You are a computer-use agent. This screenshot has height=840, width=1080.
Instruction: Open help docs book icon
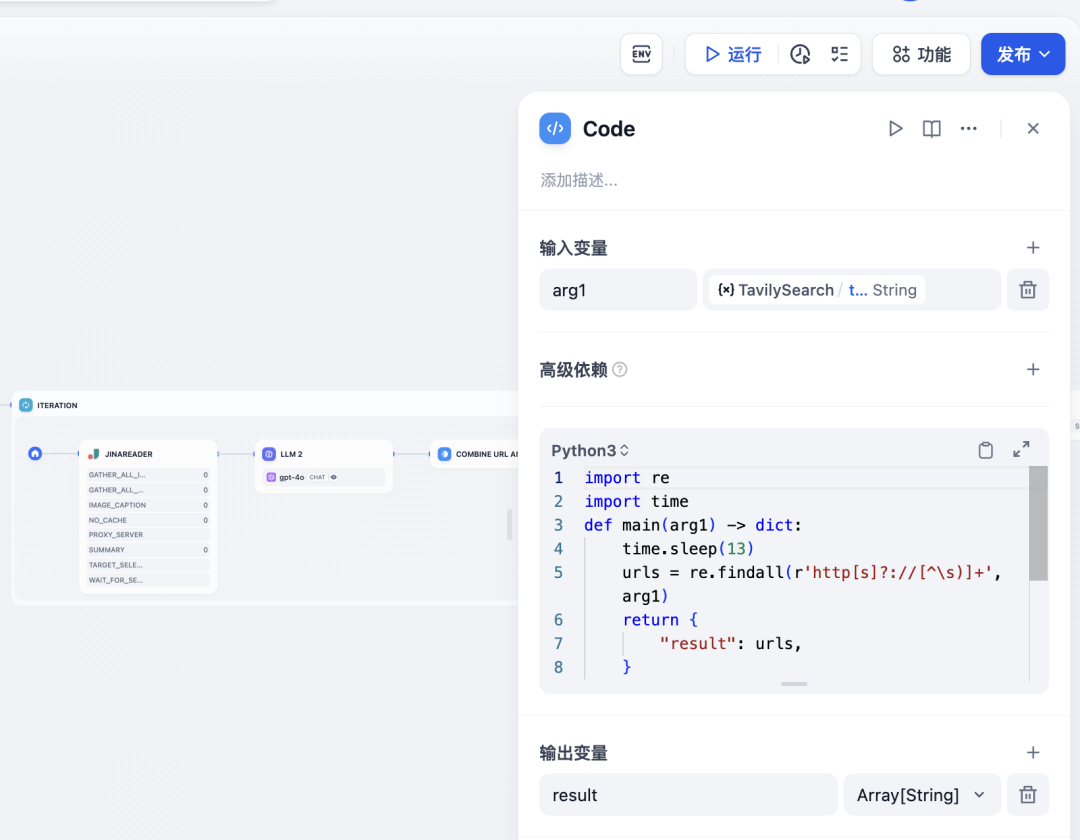(x=931, y=129)
